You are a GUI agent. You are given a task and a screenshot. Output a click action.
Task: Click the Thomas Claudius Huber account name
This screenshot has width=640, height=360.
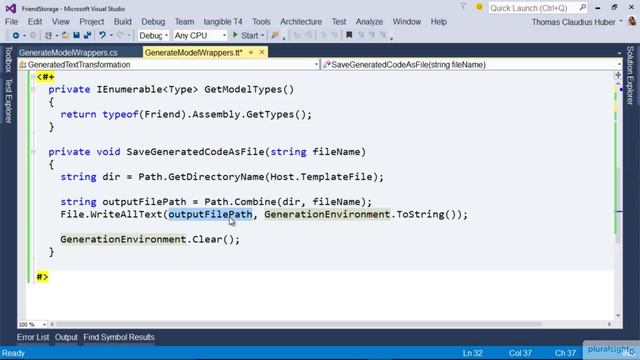click(573, 22)
